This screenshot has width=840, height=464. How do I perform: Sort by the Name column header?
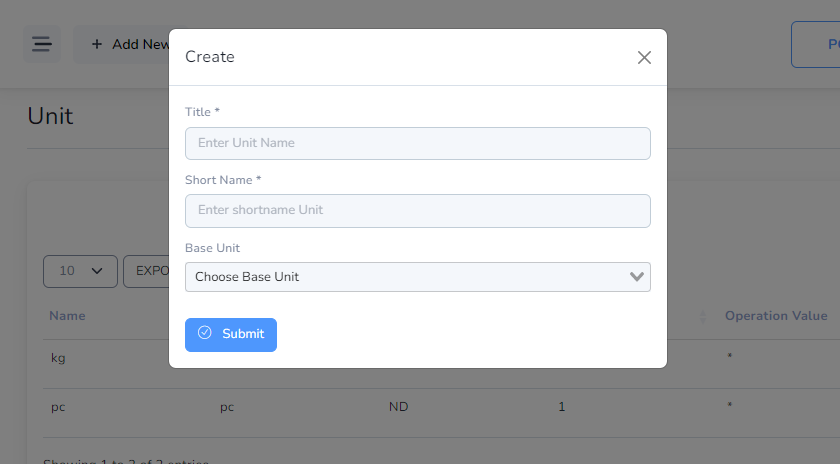(x=68, y=316)
